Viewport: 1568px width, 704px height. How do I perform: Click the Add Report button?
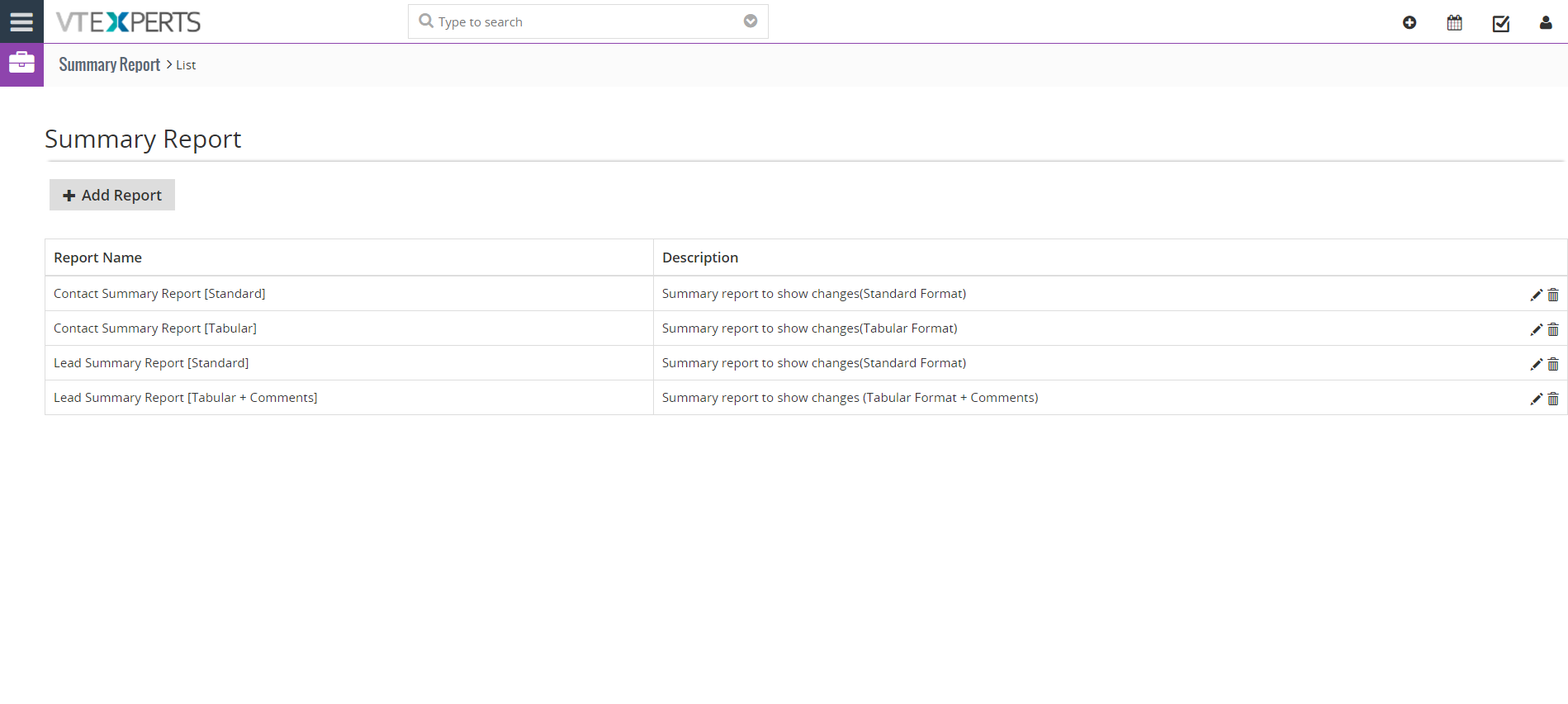tap(112, 195)
